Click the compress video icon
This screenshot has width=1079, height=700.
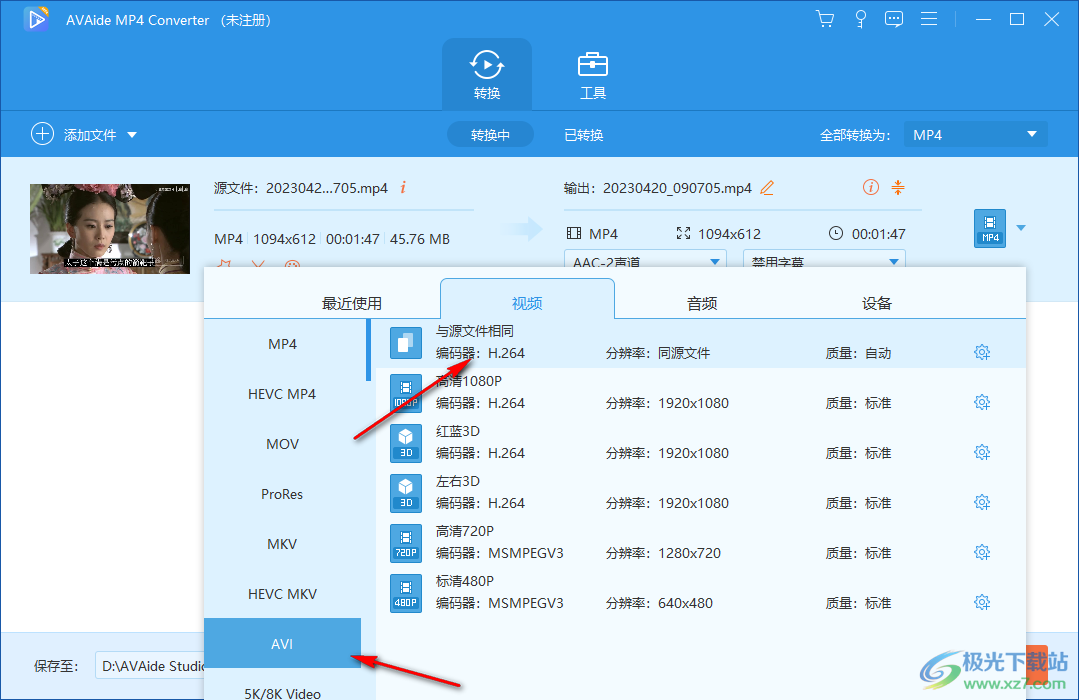point(898,187)
